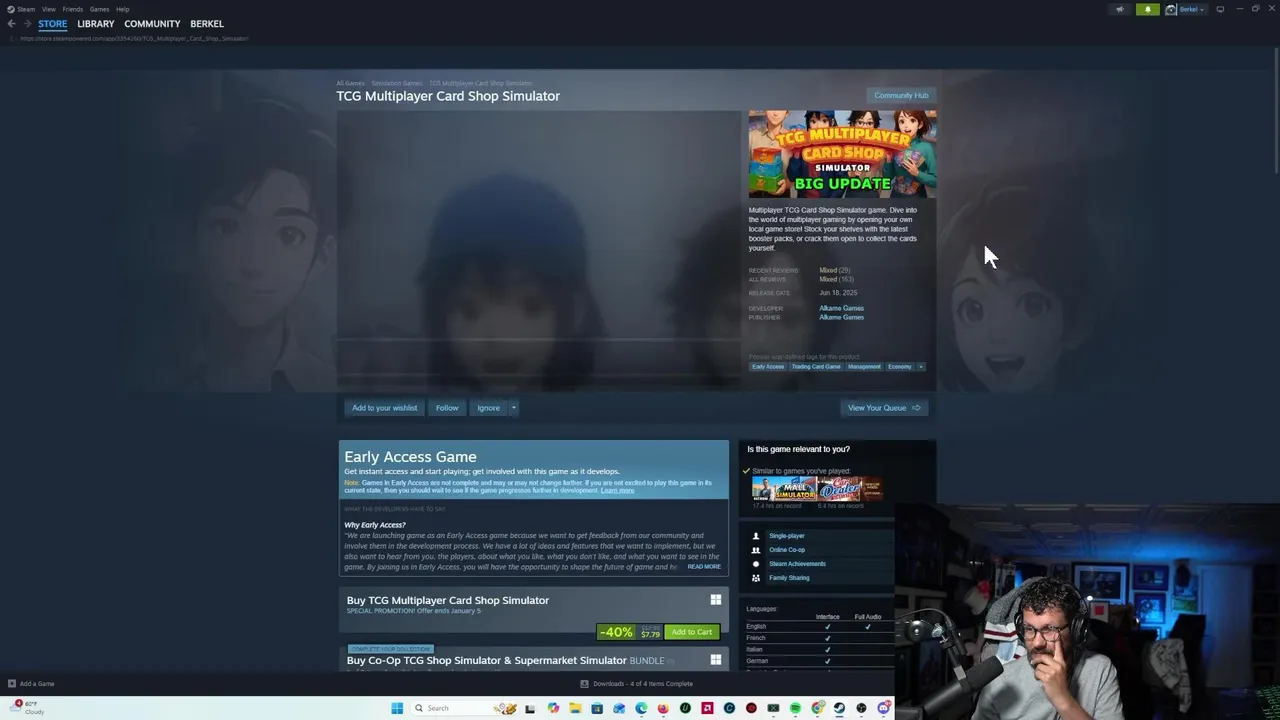Open the Help menu
The height and width of the screenshot is (720, 1280).
pos(122,9)
